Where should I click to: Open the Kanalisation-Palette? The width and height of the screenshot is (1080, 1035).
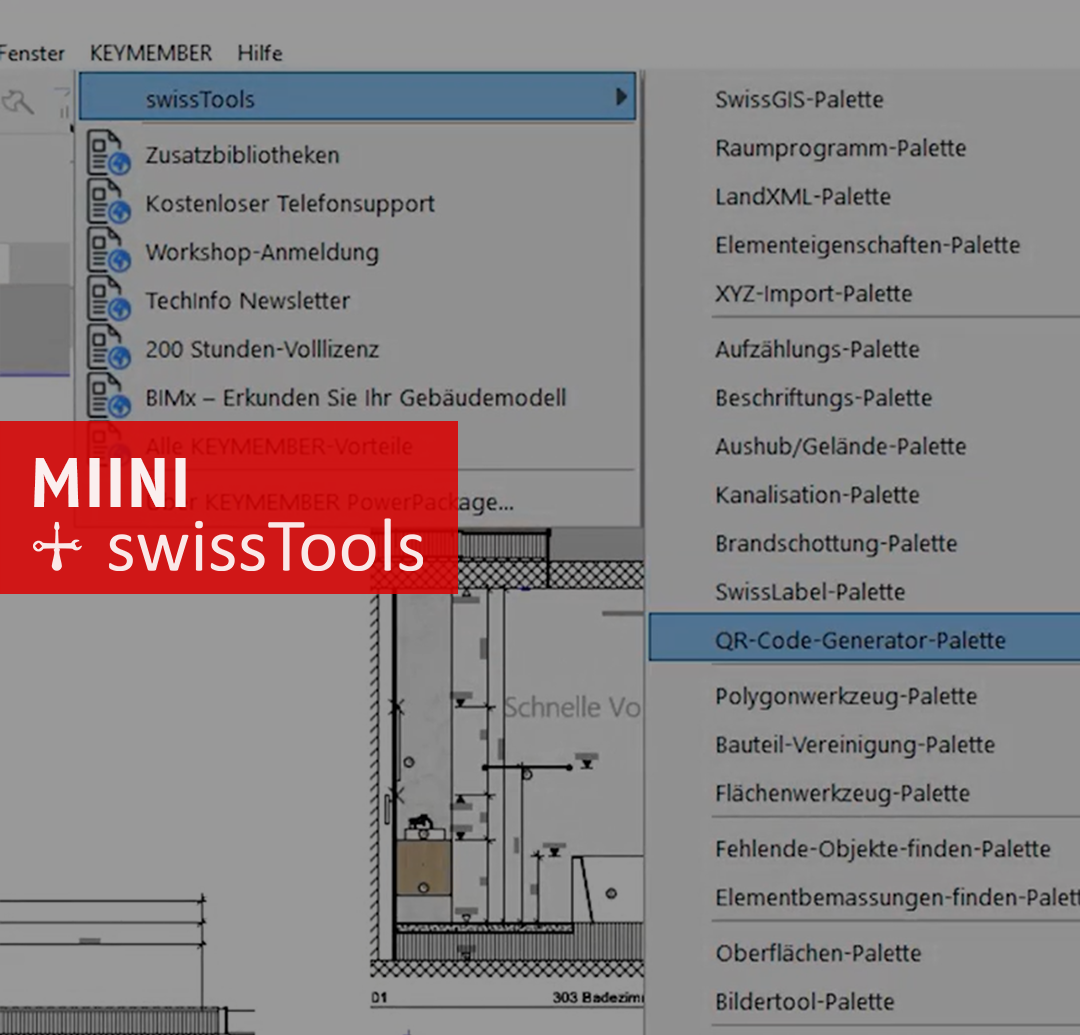coord(817,495)
